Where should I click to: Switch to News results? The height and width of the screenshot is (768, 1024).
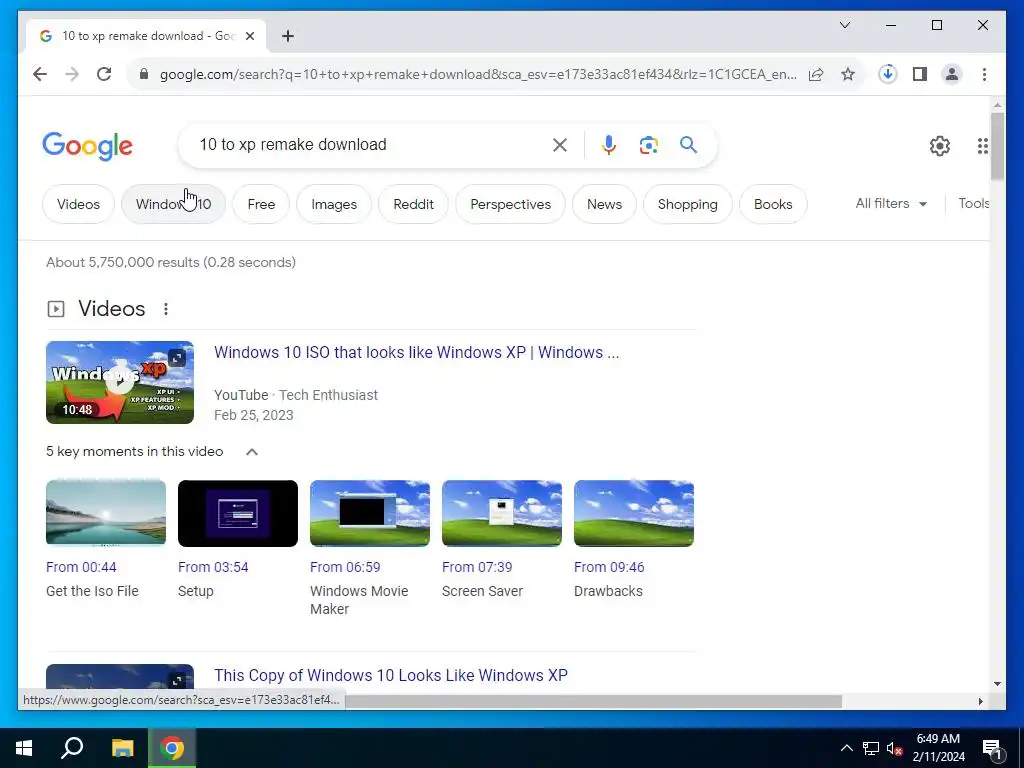[x=604, y=204]
